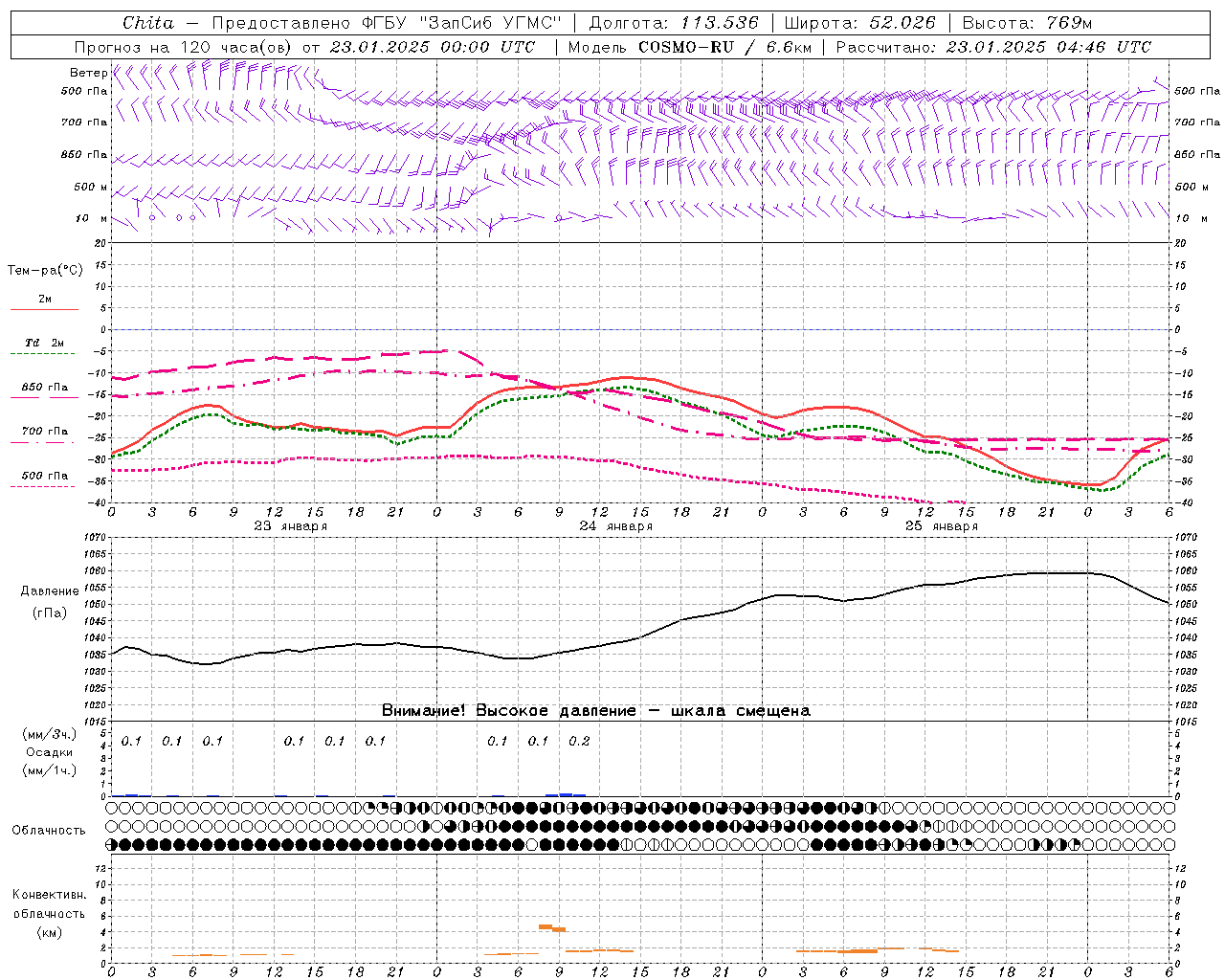
Task: Click the tallest orange convective cloud bar
Action: click(546, 926)
